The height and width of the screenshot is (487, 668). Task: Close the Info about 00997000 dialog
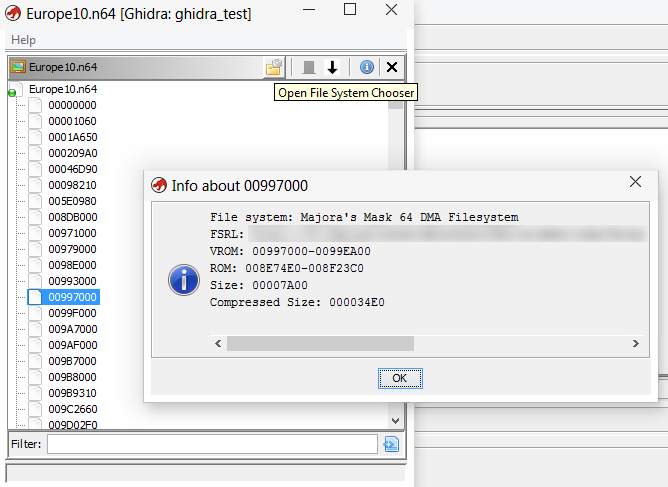coord(635,182)
